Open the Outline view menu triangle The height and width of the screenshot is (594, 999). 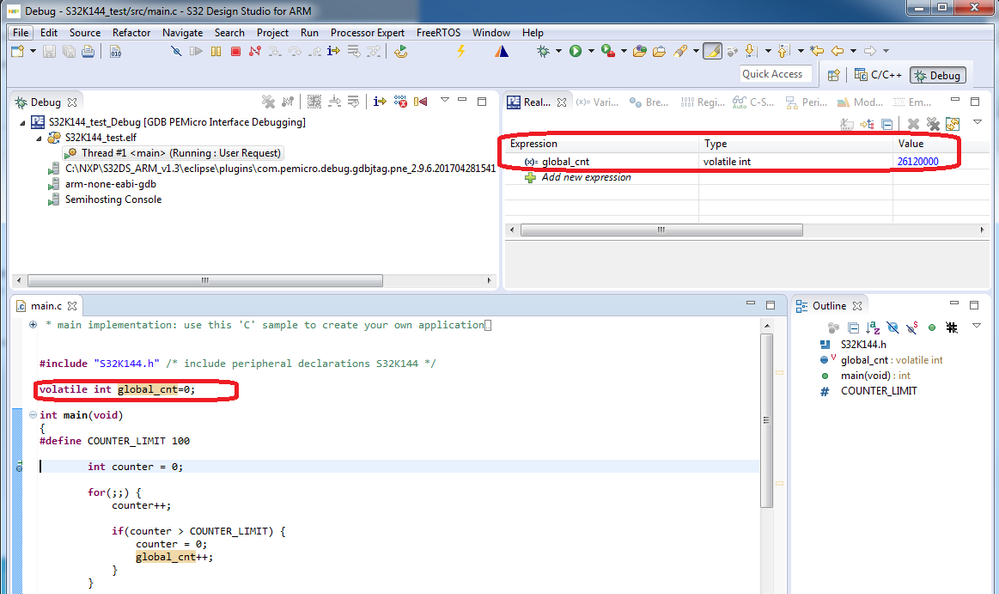coord(976,326)
